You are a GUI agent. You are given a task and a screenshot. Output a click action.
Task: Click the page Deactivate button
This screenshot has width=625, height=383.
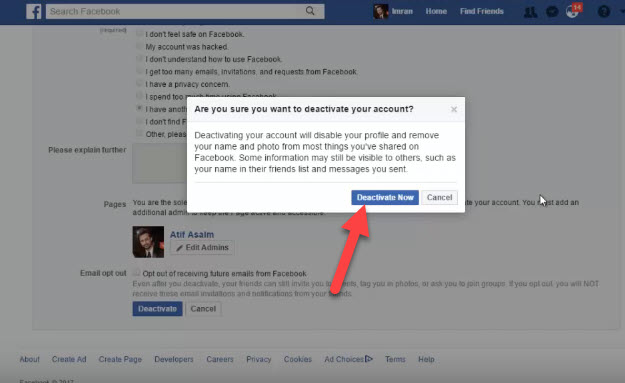(157, 309)
